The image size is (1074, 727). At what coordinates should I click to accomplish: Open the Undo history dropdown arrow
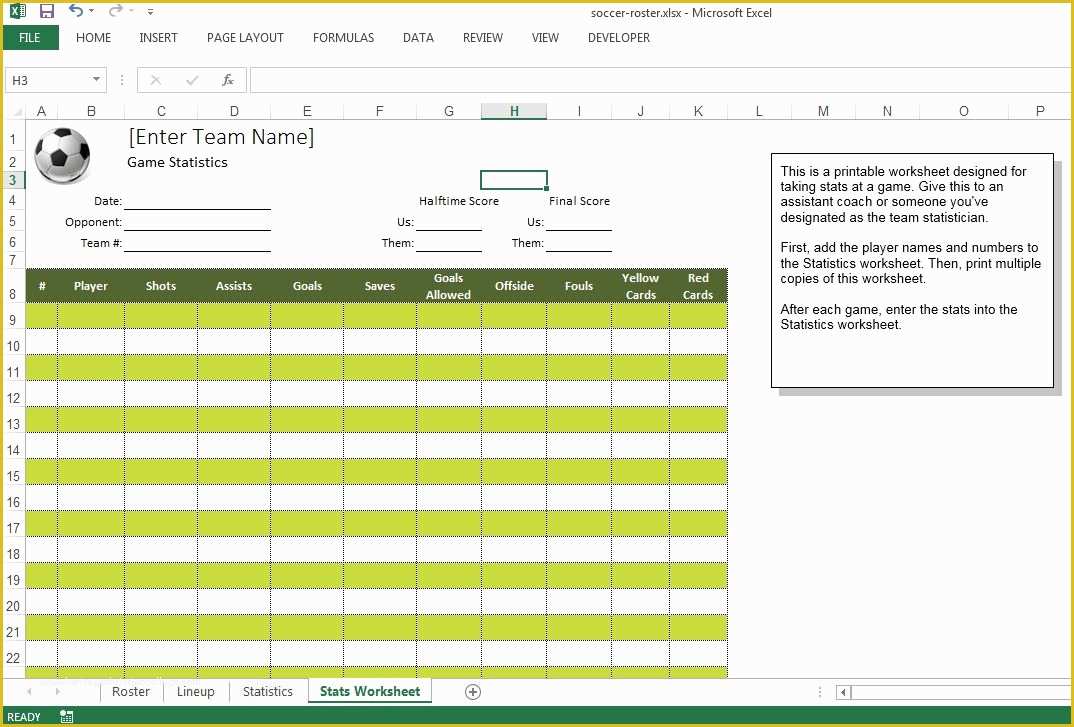coord(89,12)
